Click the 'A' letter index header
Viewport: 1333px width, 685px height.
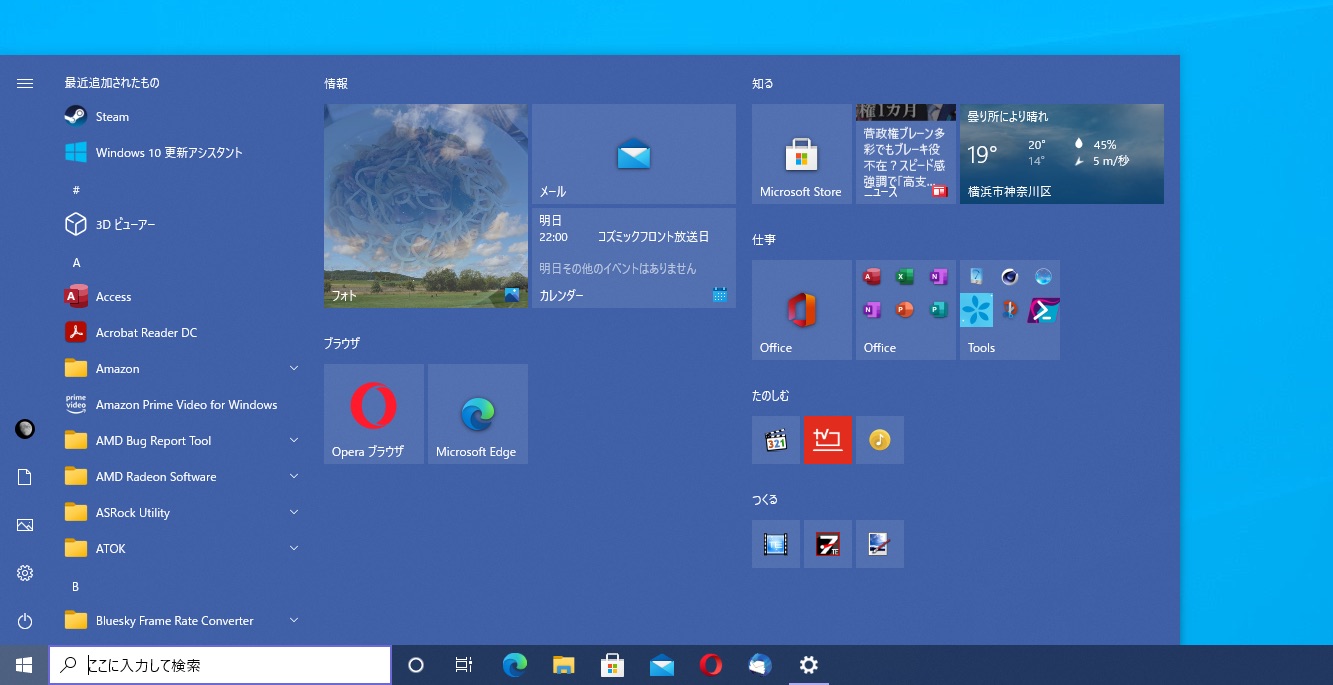tap(76, 263)
